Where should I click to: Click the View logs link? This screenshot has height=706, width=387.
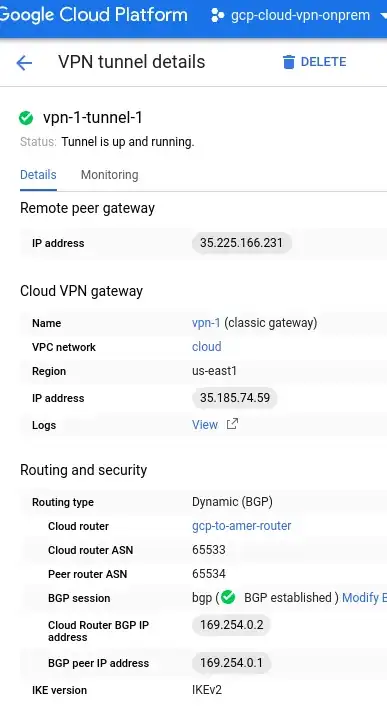(205, 425)
